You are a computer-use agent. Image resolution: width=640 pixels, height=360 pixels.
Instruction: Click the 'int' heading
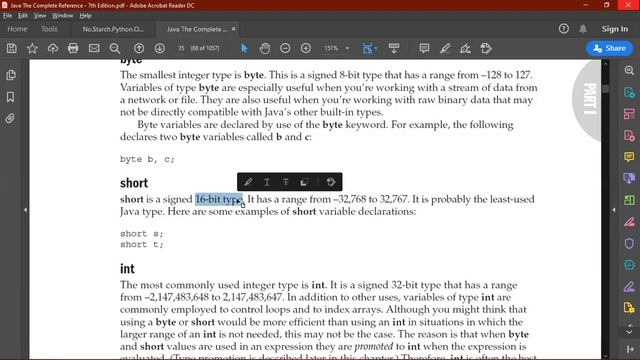(x=127, y=269)
